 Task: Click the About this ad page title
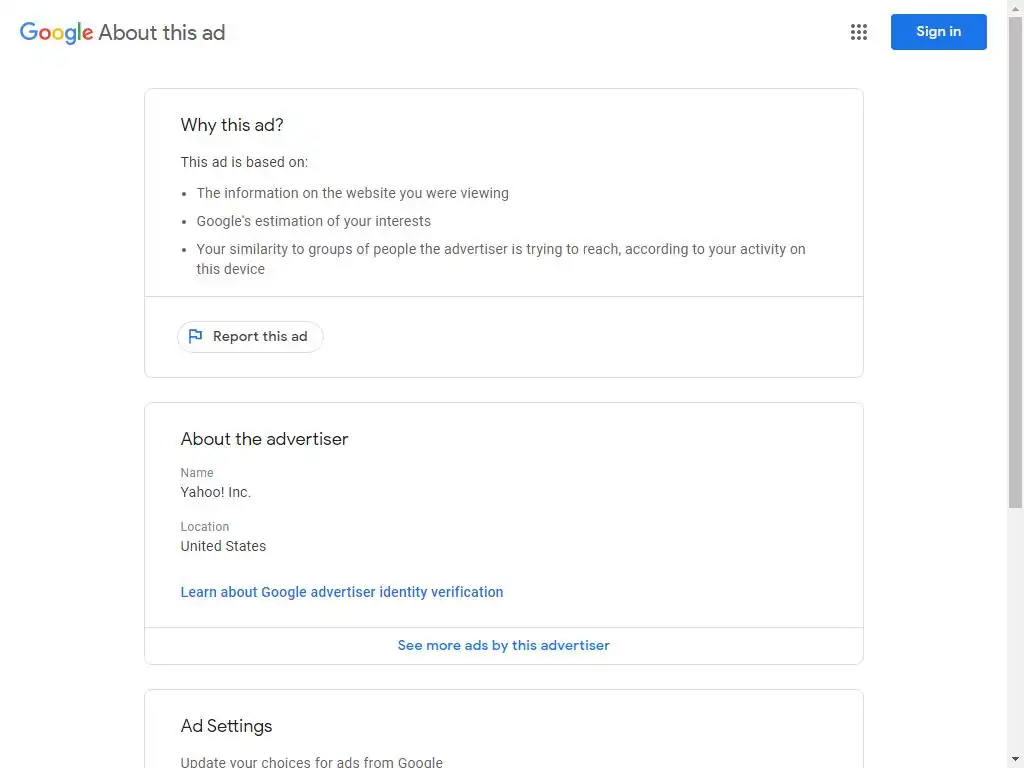point(162,32)
